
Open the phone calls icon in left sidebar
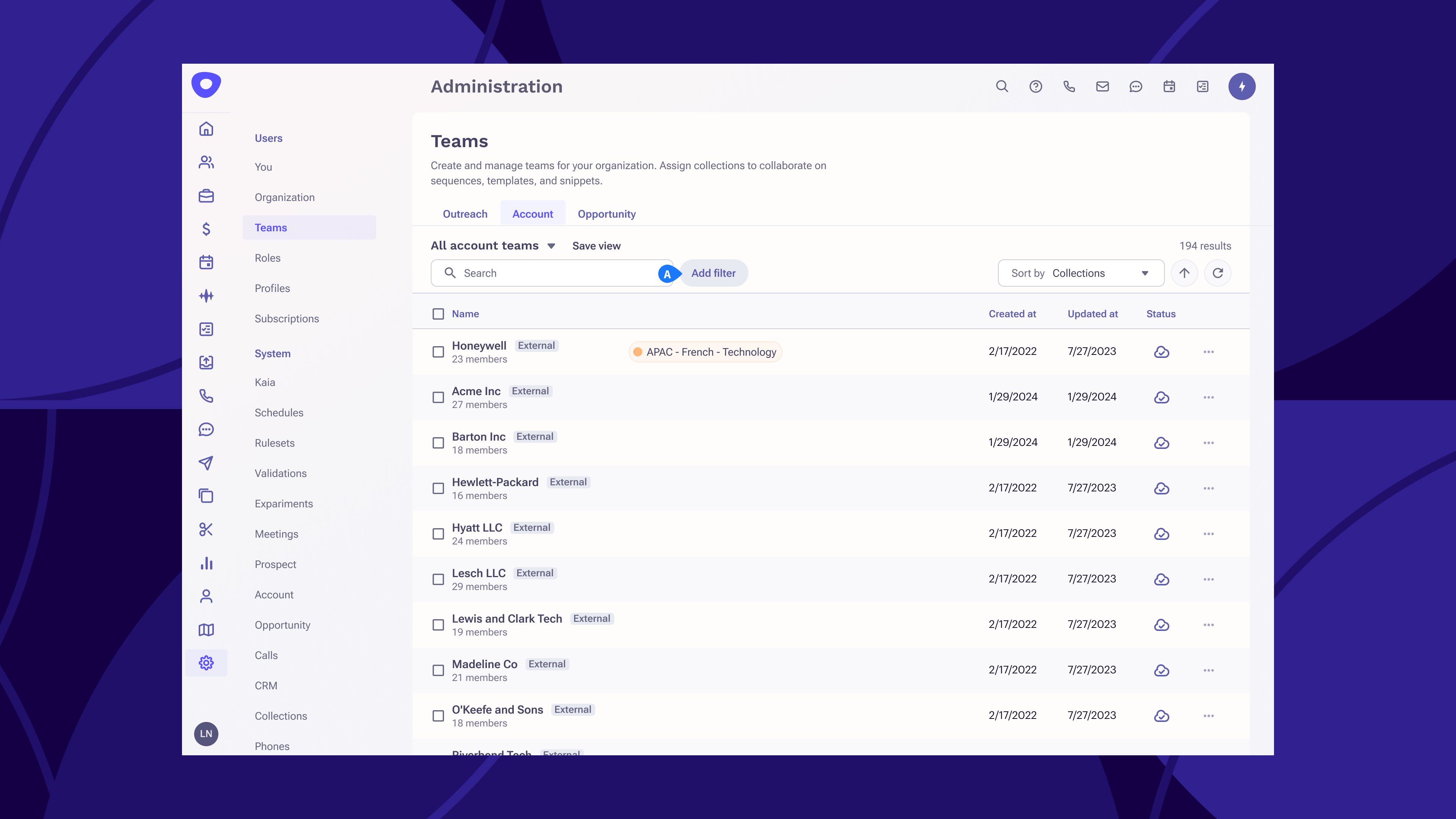pos(206,395)
